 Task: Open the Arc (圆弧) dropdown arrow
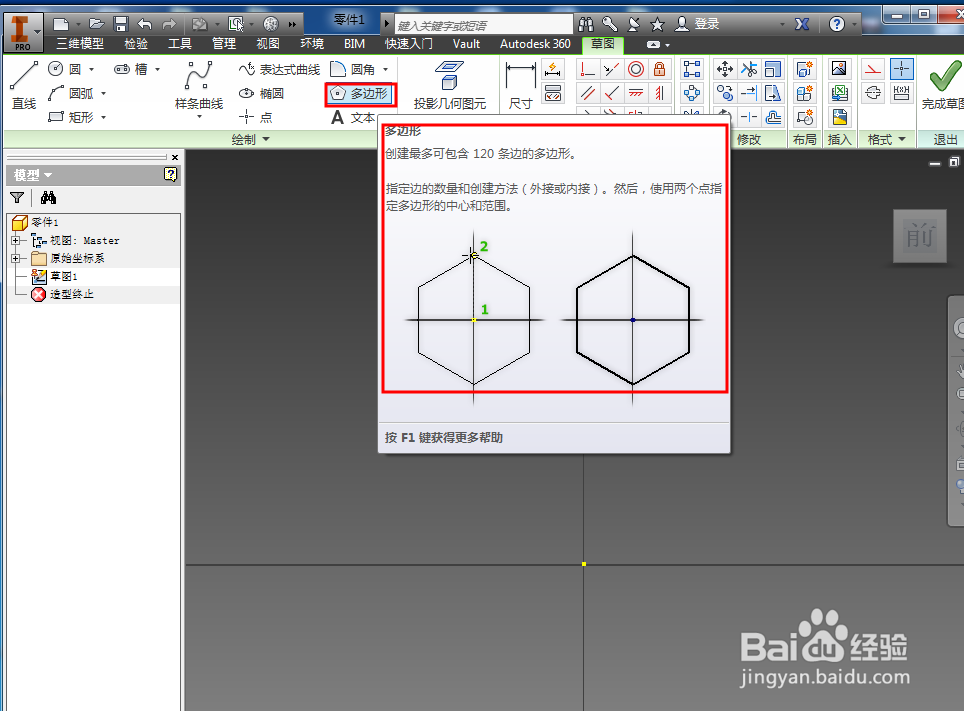[103, 93]
